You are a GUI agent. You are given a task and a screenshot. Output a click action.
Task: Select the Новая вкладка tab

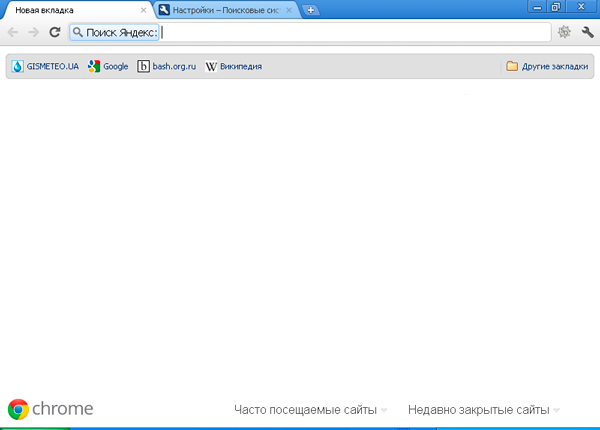pos(77,10)
